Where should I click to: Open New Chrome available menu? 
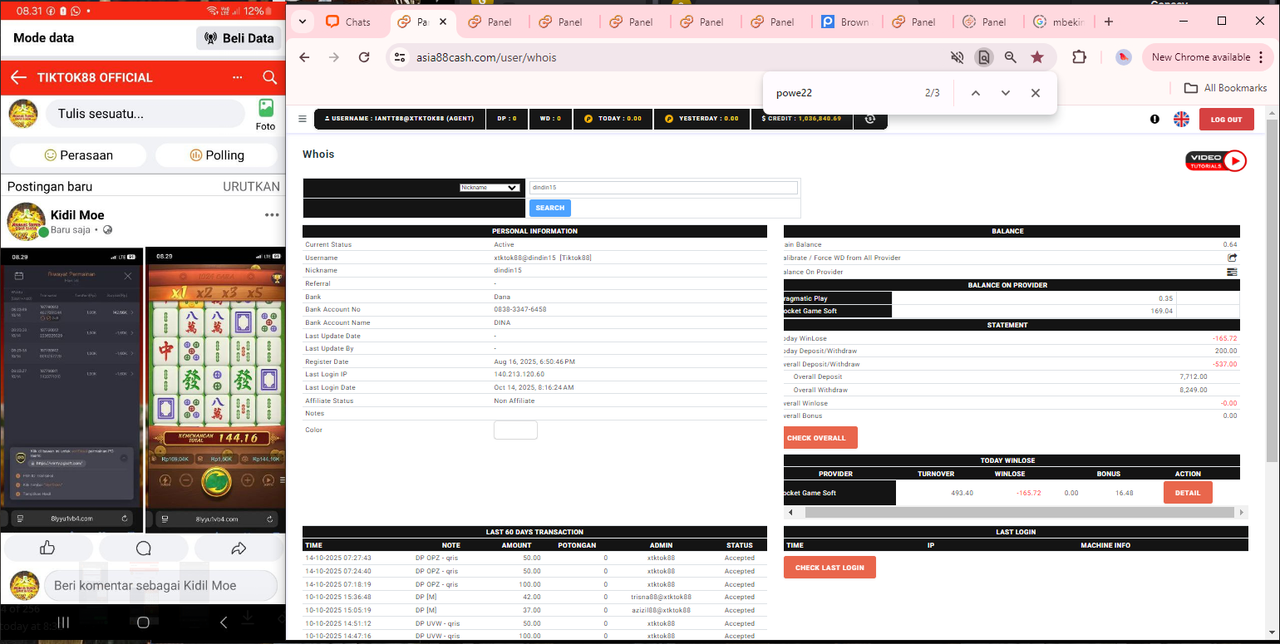point(1208,57)
